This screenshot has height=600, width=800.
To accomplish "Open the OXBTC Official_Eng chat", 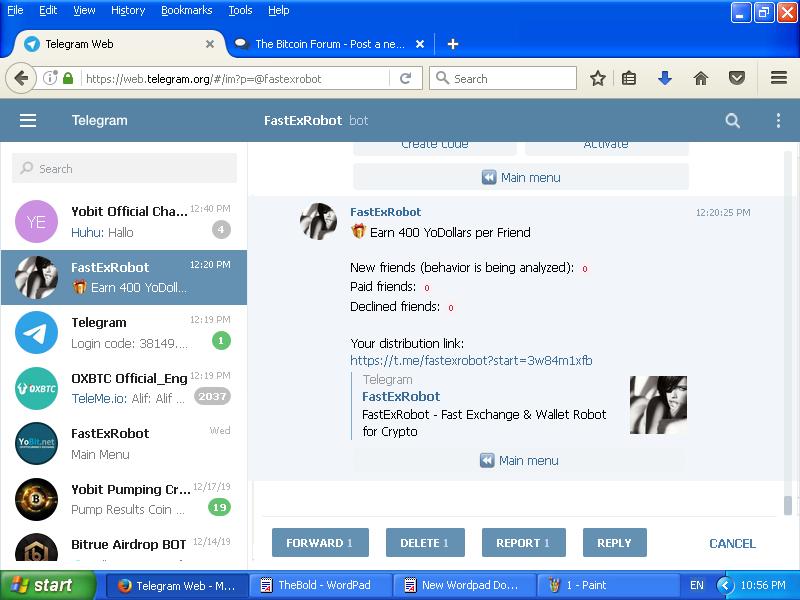I will 124,388.
